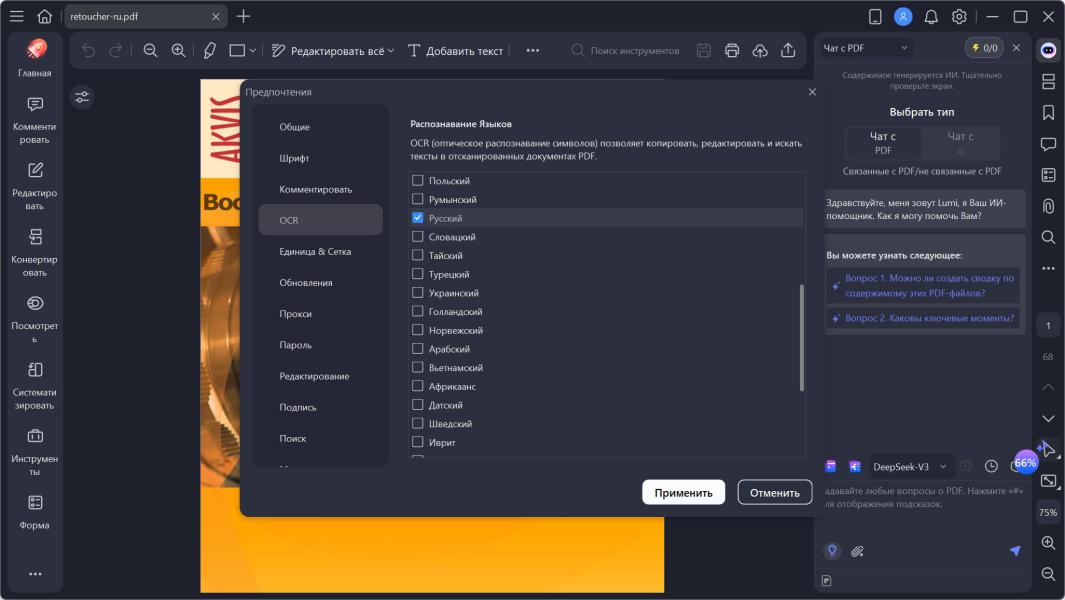Image resolution: width=1065 pixels, height=600 pixels.
Task: Open the Comment tool in left sidebar
Action: [35, 118]
